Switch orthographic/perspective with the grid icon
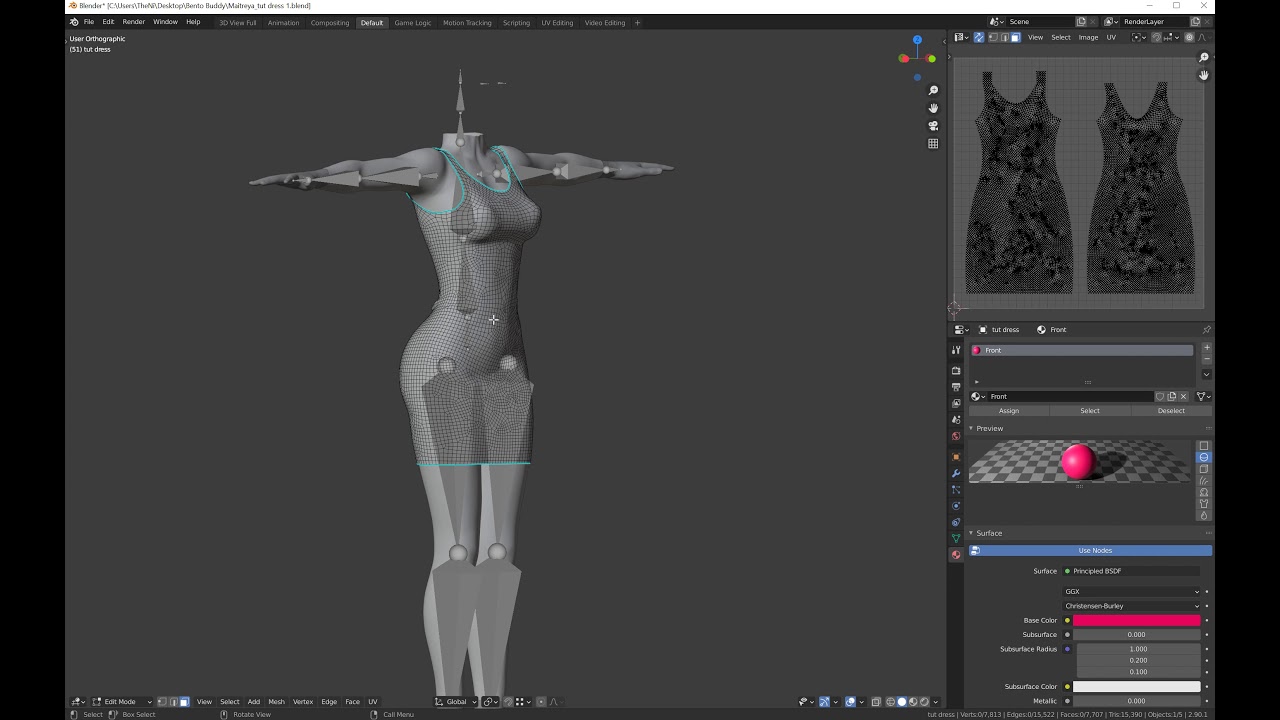The height and width of the screenshot is (720, 1280). 933,144
